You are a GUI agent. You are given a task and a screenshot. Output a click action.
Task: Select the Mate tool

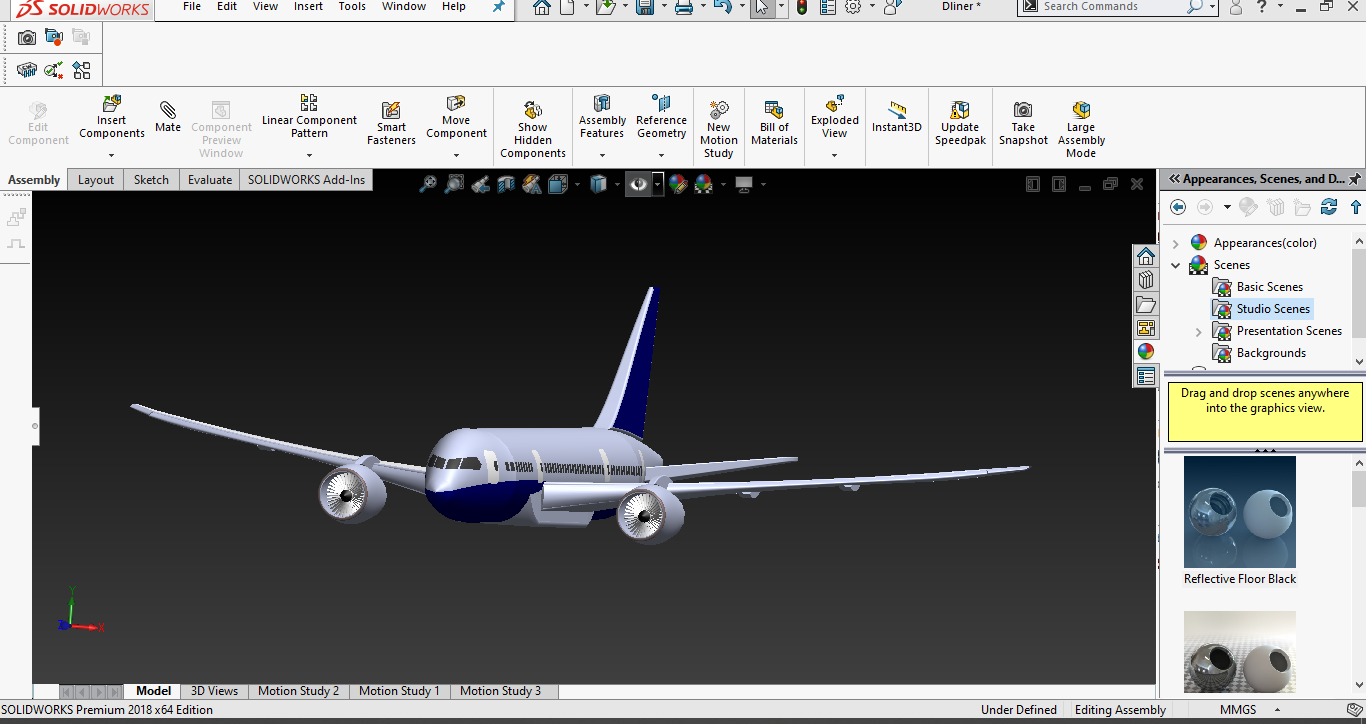click(x=168, y=116)
